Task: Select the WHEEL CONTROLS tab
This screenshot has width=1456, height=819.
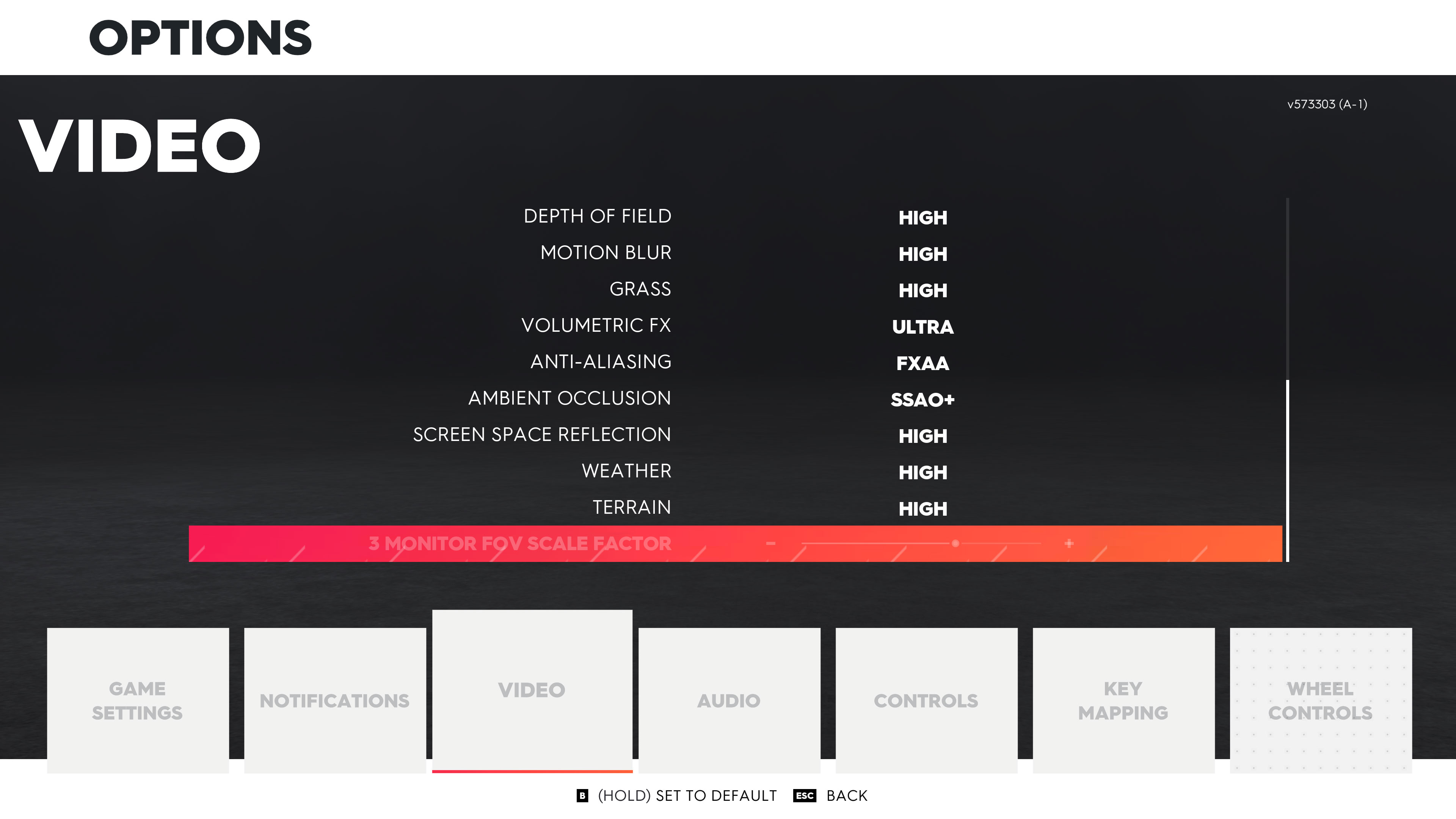Action: (x=1320, y=700)
